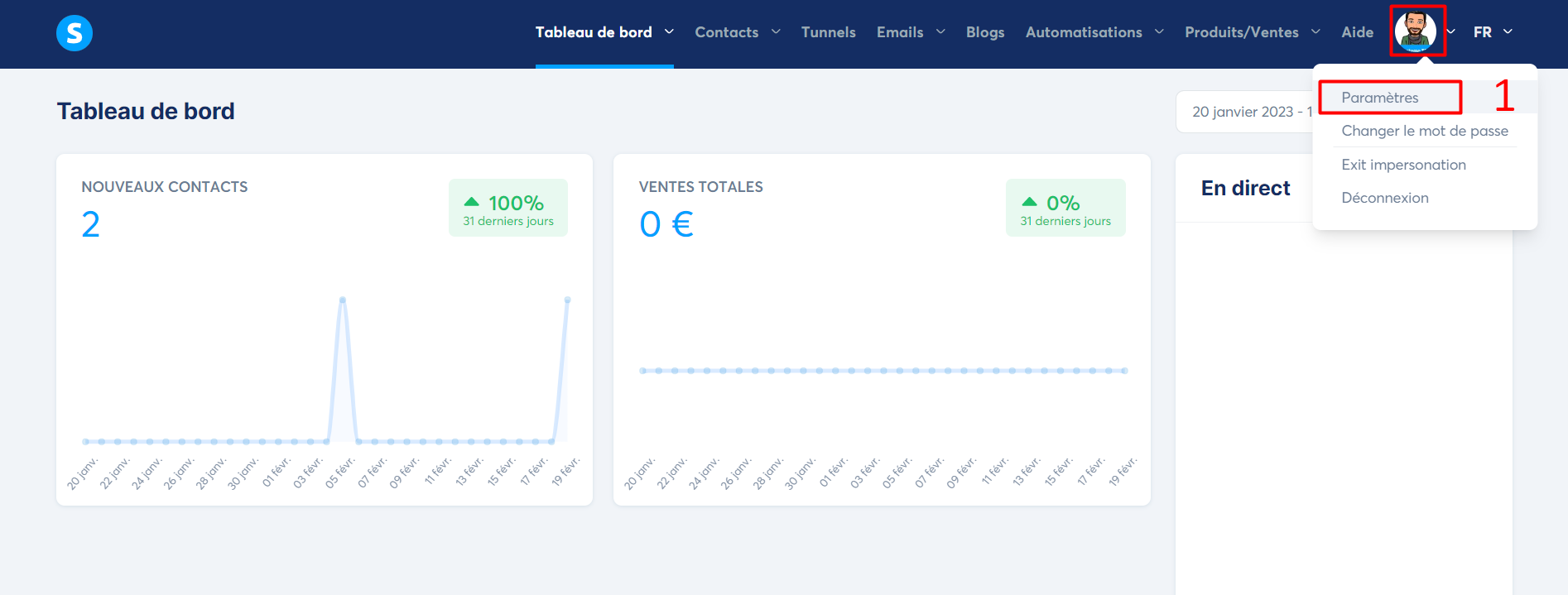
Task: Click the 100% growth badge on Nouveaux Contacts
Action: (x=508, y=208)
